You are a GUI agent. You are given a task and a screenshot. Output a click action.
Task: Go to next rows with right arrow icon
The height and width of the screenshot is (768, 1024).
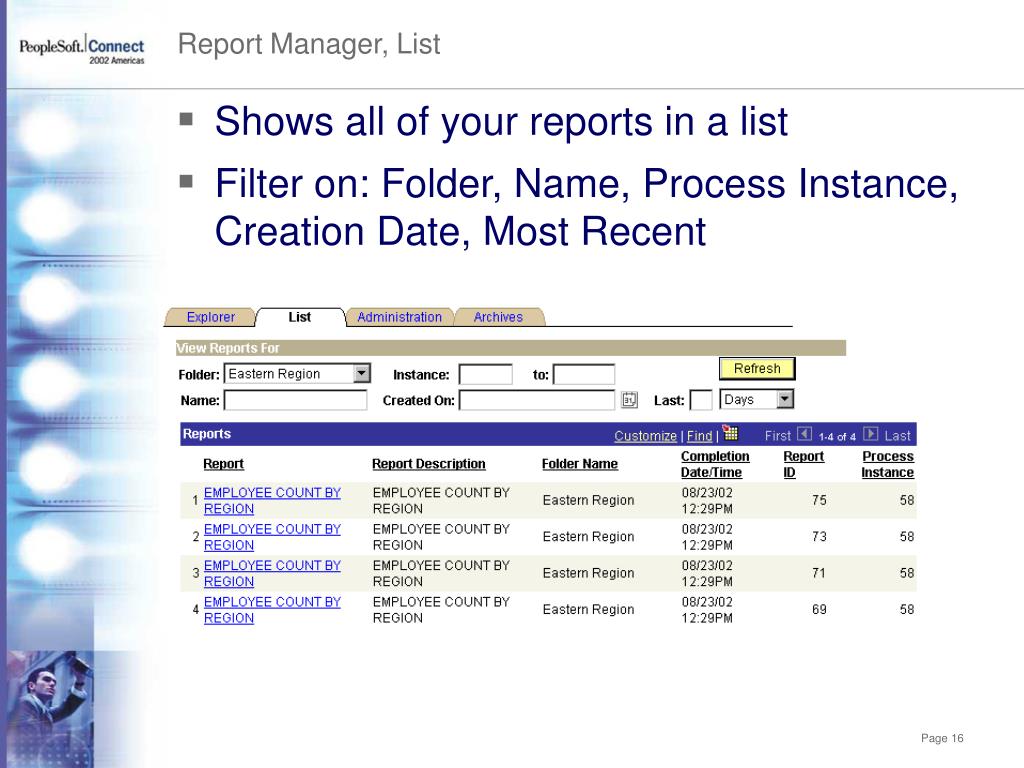click(871, 434)
